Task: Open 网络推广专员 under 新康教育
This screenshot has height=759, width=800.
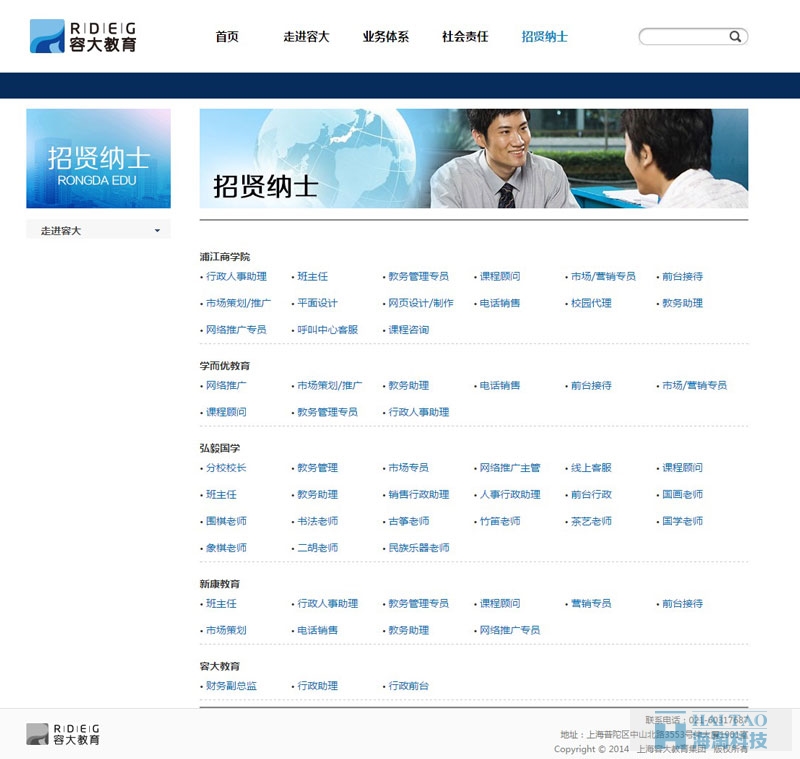Action: (x=510, y=630)
